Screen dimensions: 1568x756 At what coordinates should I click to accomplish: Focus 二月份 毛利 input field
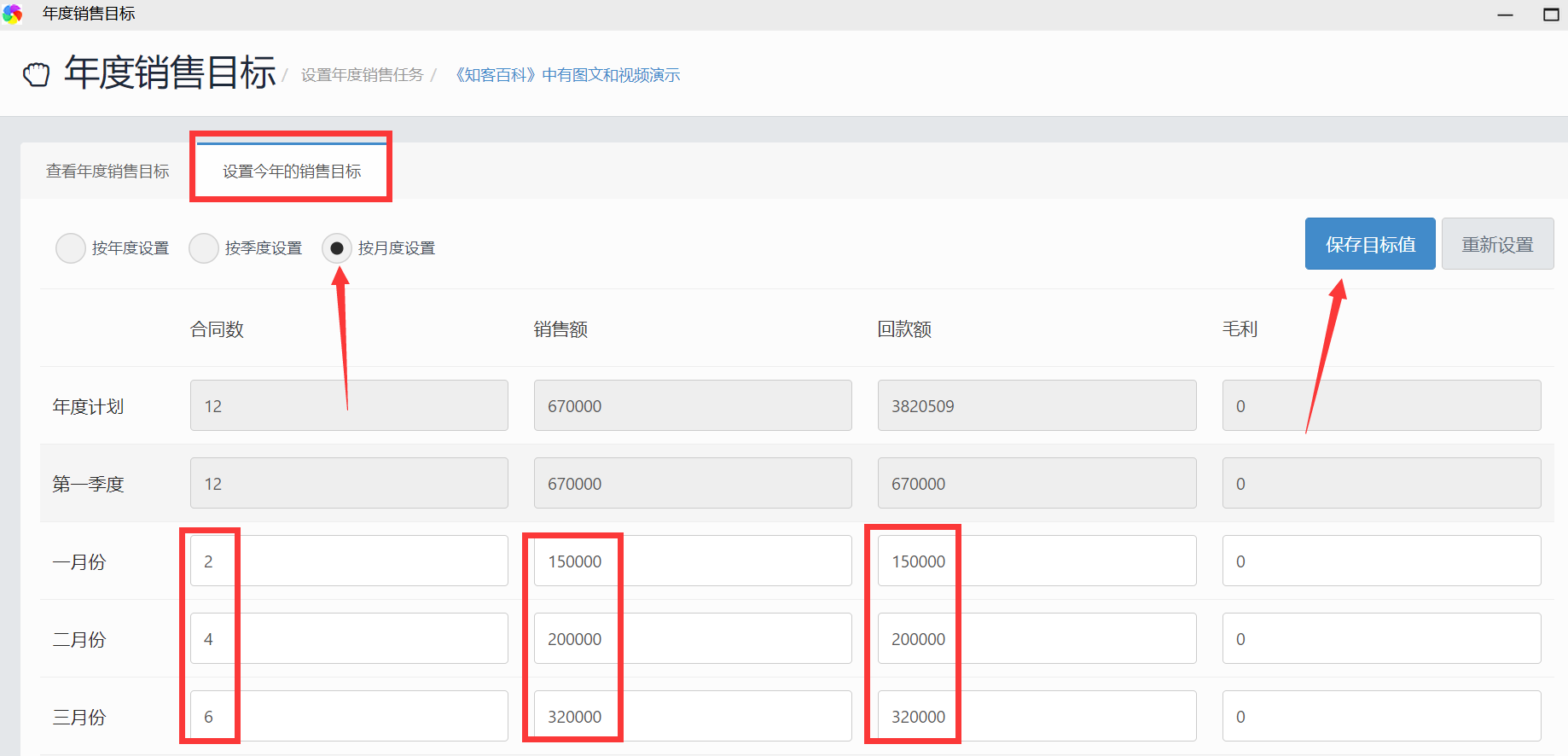click(x=1381, y=638)
